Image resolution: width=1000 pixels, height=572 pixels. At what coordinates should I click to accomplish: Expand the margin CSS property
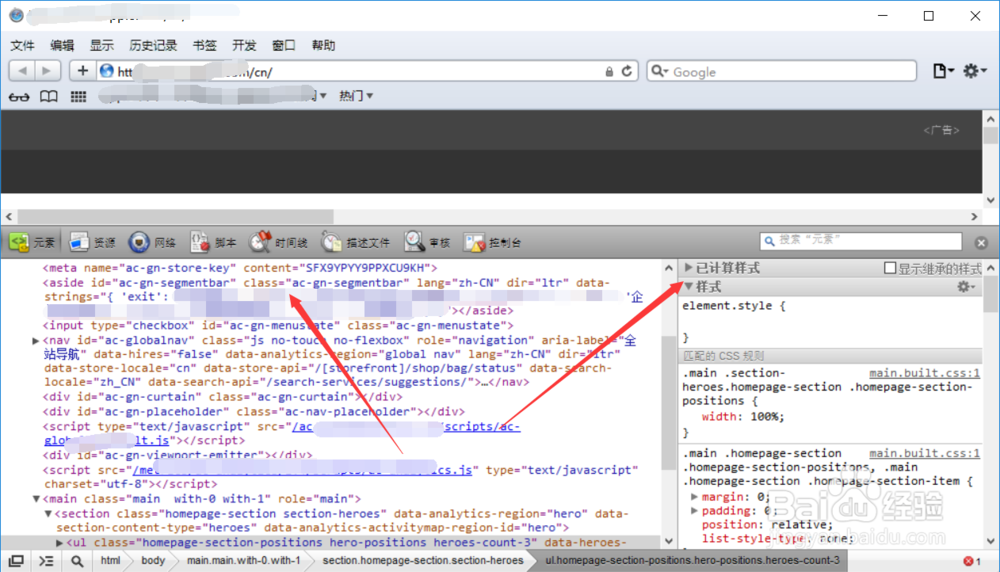click(694, 496)
